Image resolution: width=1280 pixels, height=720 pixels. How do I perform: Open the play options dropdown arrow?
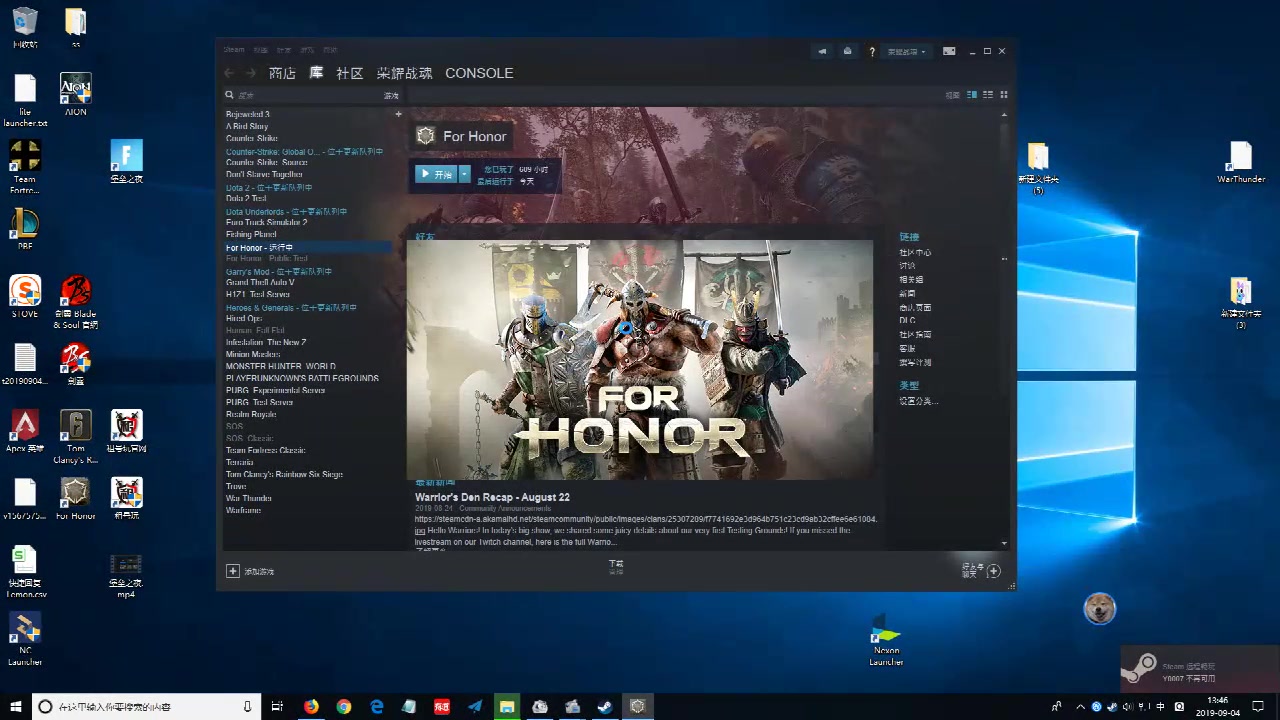coord(464,174)
